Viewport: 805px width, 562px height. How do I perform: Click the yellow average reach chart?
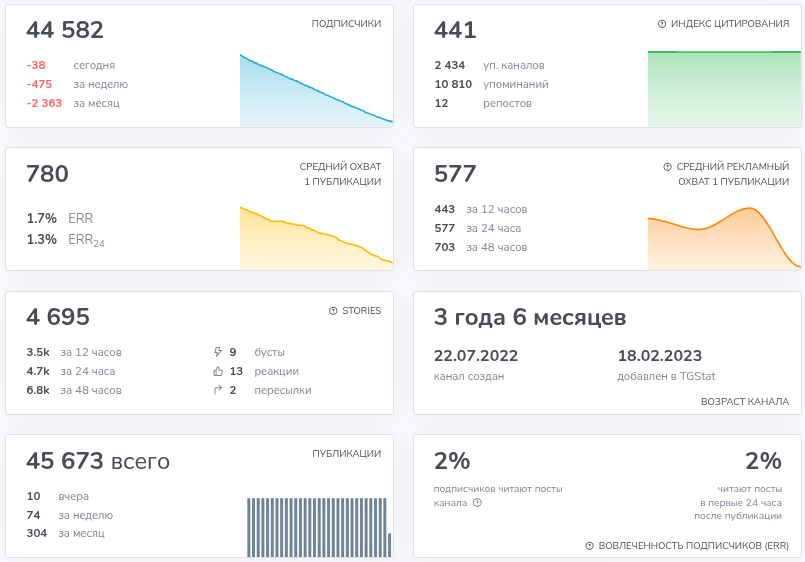(316, 240)
